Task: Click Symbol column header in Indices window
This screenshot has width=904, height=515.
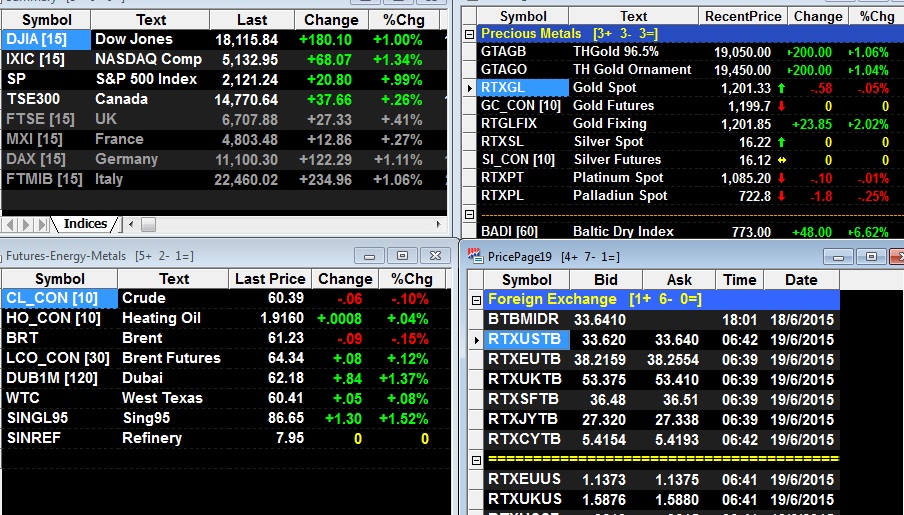Action: [x=46, y=20]
